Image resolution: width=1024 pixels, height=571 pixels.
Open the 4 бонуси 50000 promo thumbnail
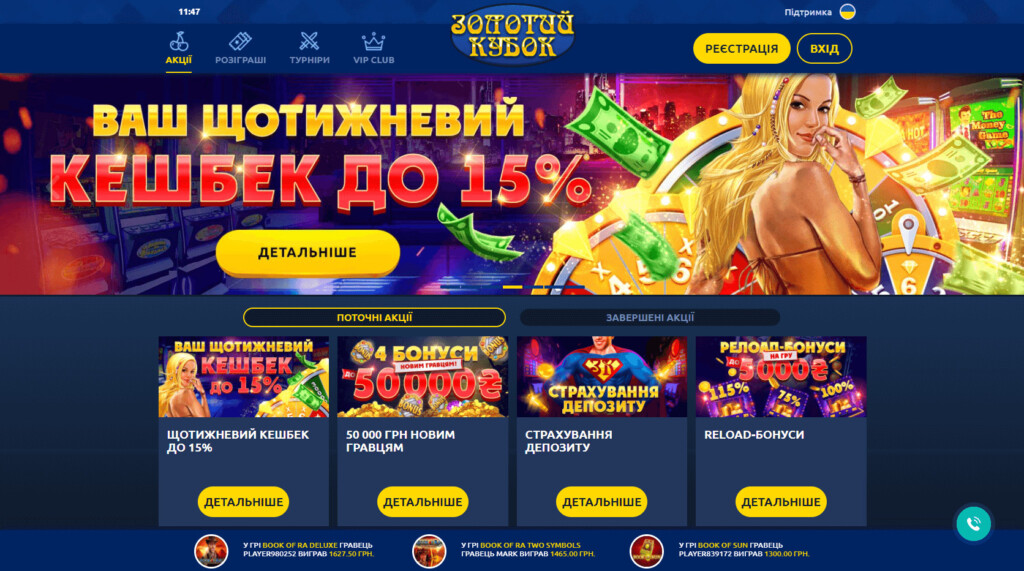click(423, 377)
